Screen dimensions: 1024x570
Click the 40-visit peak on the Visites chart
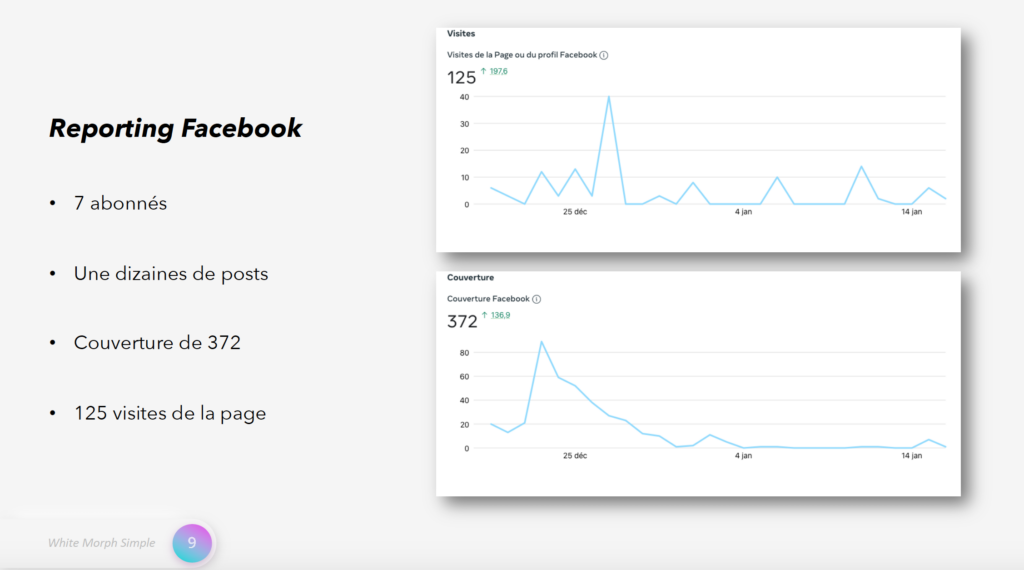(608, 97)
